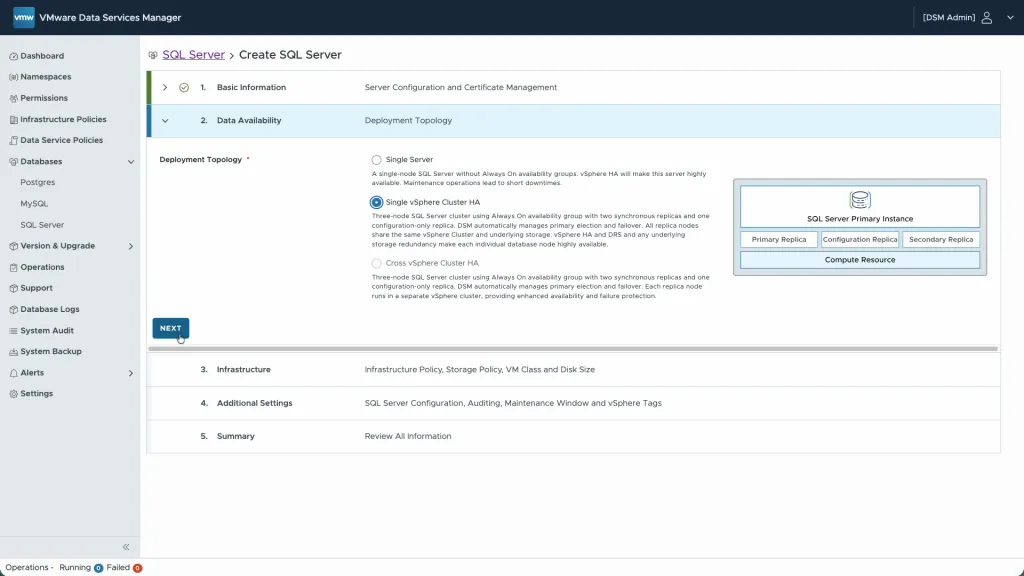Click the Review All Information text
The width and height of the screenshot is (1024, 576).
408,436
